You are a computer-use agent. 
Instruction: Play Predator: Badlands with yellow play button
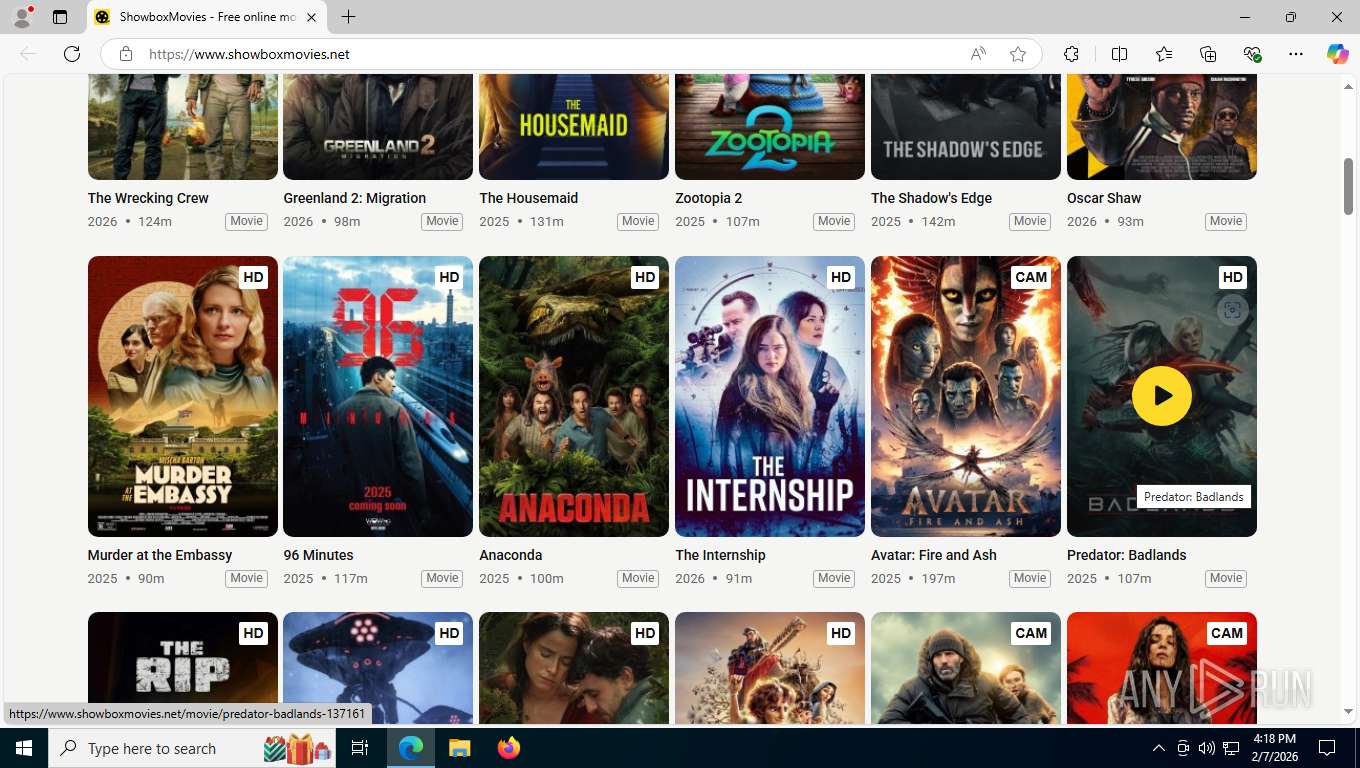(x=1161, y=396)
